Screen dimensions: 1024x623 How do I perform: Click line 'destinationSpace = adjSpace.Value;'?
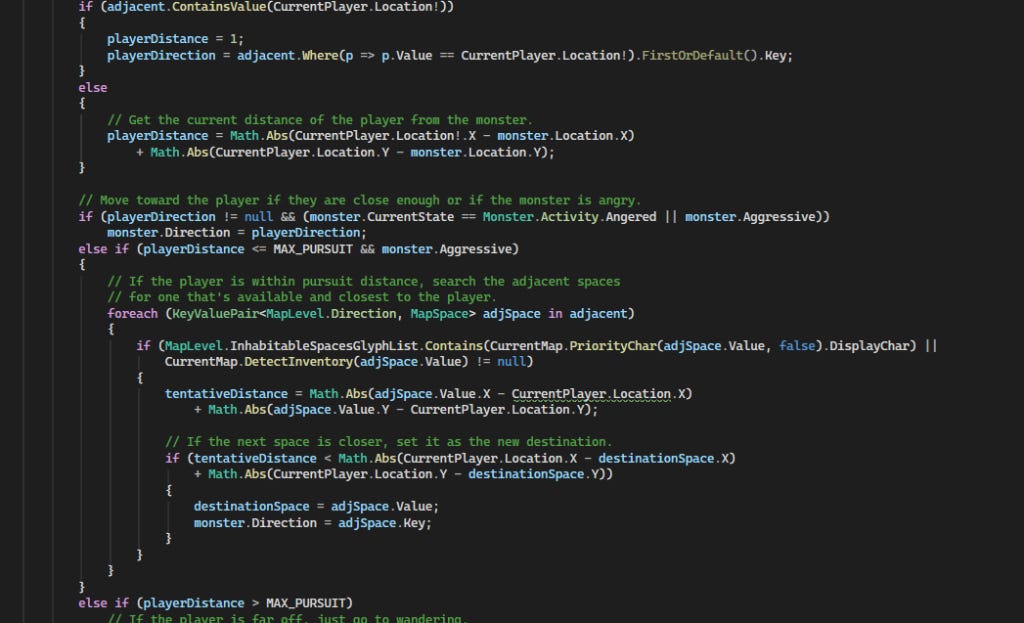click(x=317, y=507)
